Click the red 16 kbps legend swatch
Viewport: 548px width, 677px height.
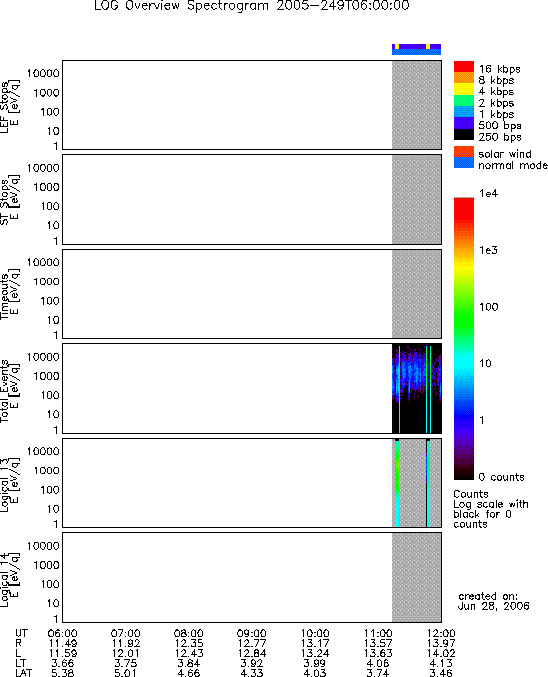click(464, 66)
